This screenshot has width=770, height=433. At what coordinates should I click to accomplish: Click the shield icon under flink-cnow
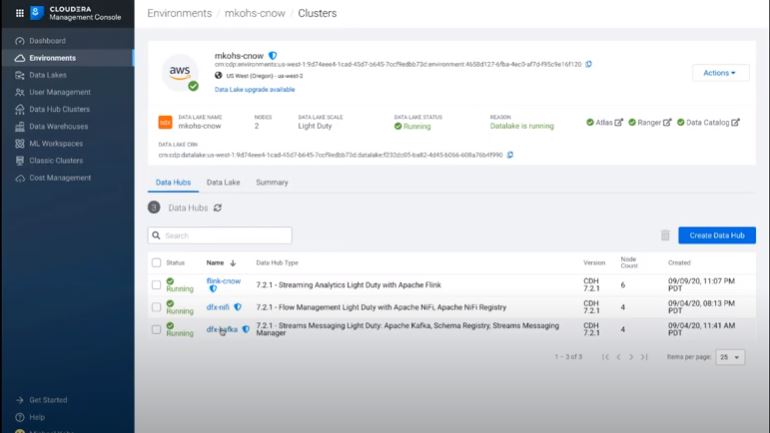coord(213,289)
